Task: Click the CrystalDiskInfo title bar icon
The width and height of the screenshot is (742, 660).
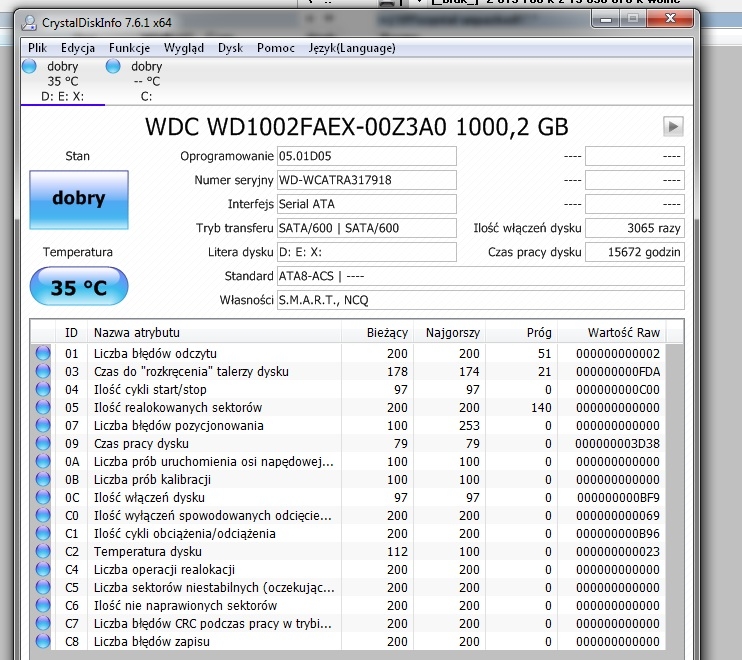Action: pos(29,22)
